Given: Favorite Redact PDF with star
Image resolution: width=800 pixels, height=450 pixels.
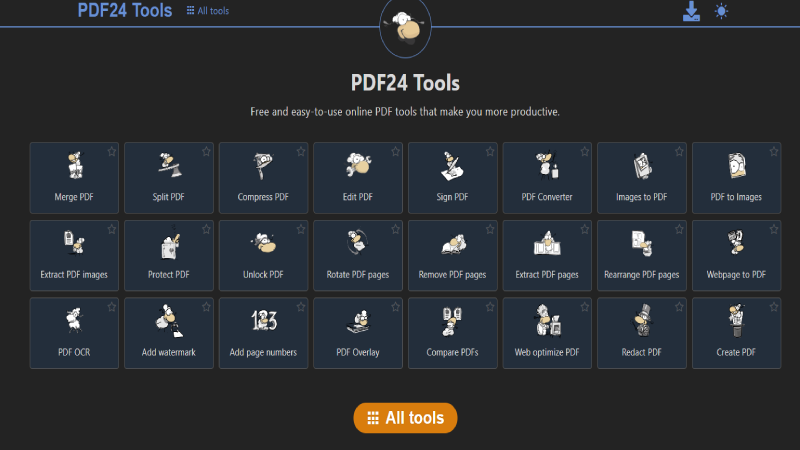Looking at the screenshot, I should (679, 307).
